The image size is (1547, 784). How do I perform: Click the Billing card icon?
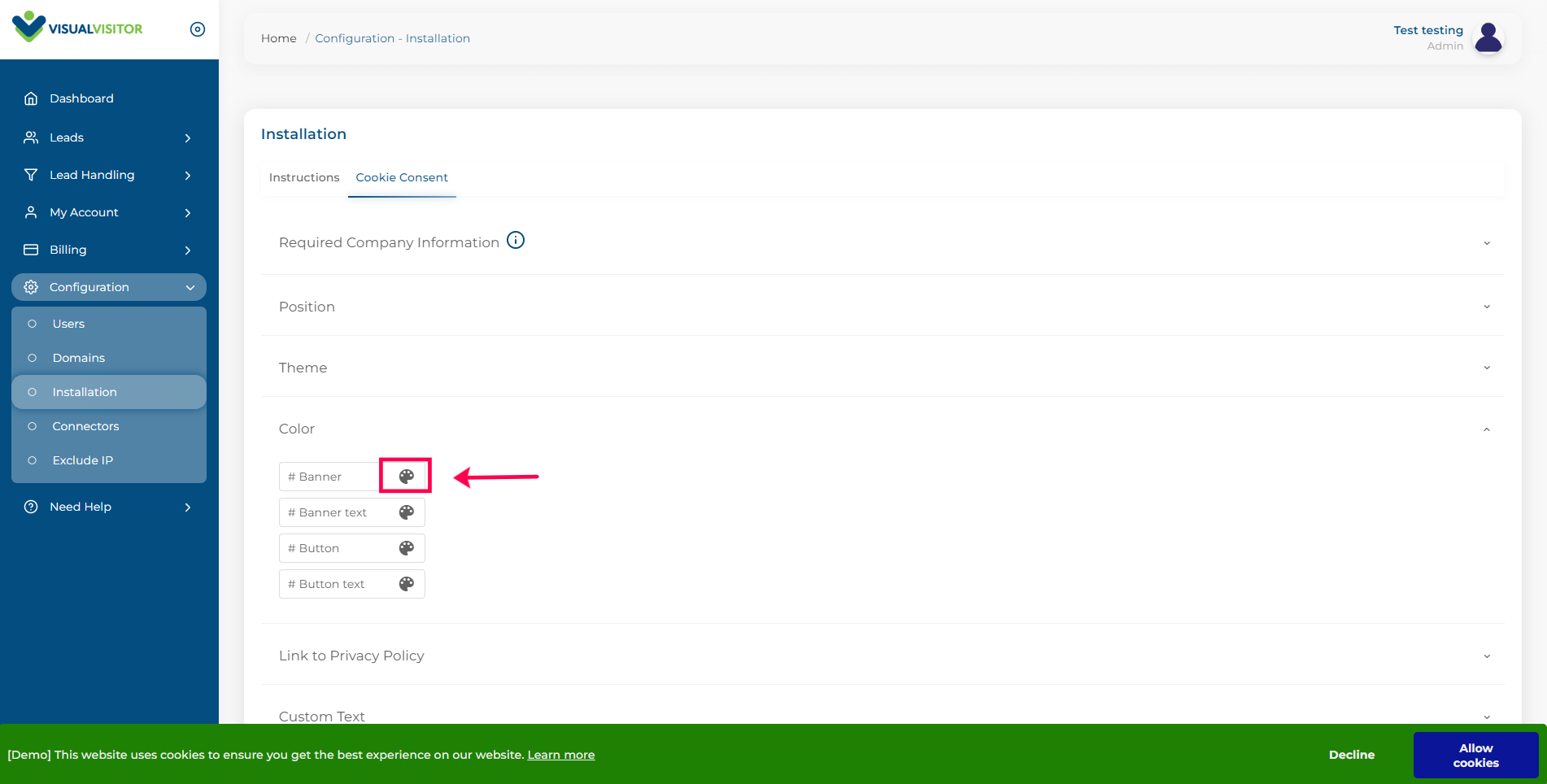(31, 250)
